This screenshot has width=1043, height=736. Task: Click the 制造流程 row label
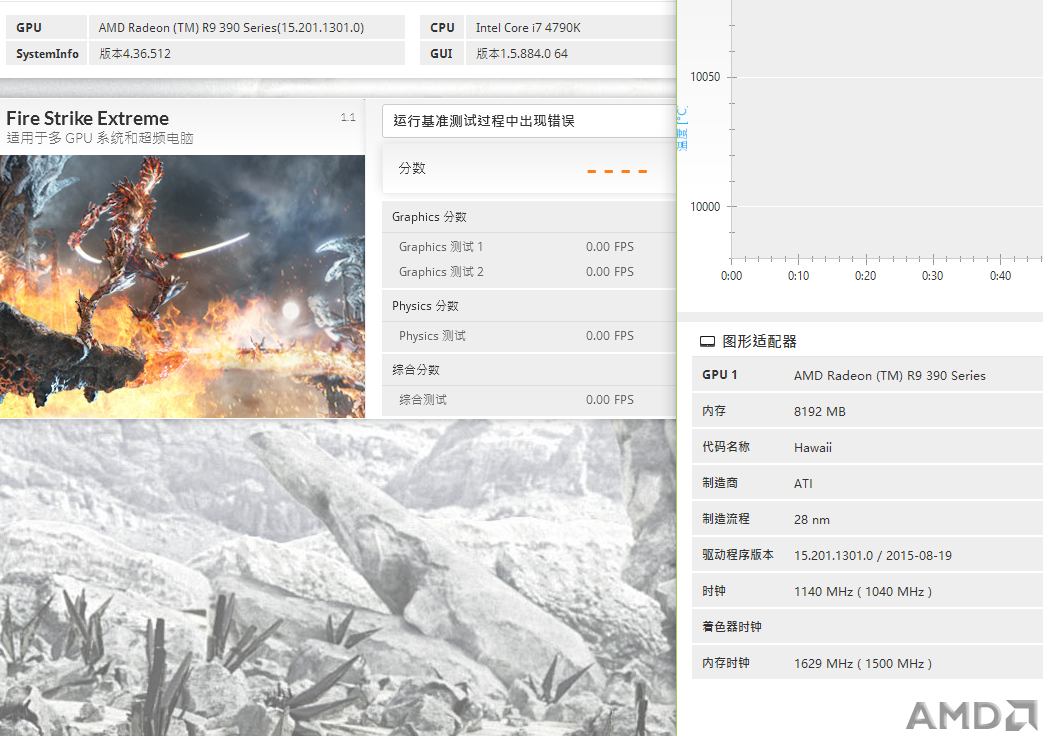pyautogui.click(x=726, y=519)
